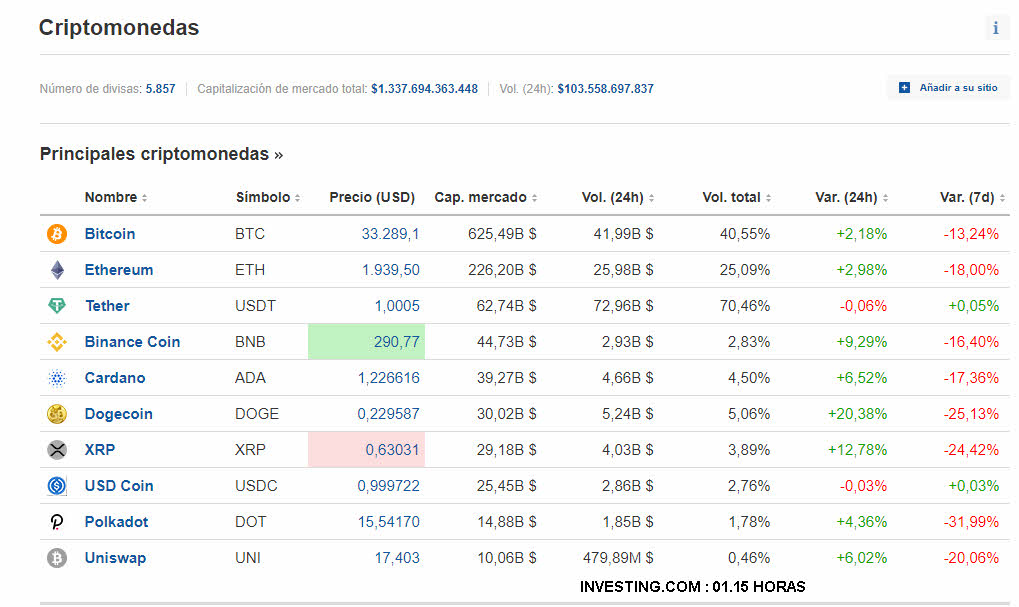Open the Bitcoin name link
1019x607 pixels.
(110, 234)
